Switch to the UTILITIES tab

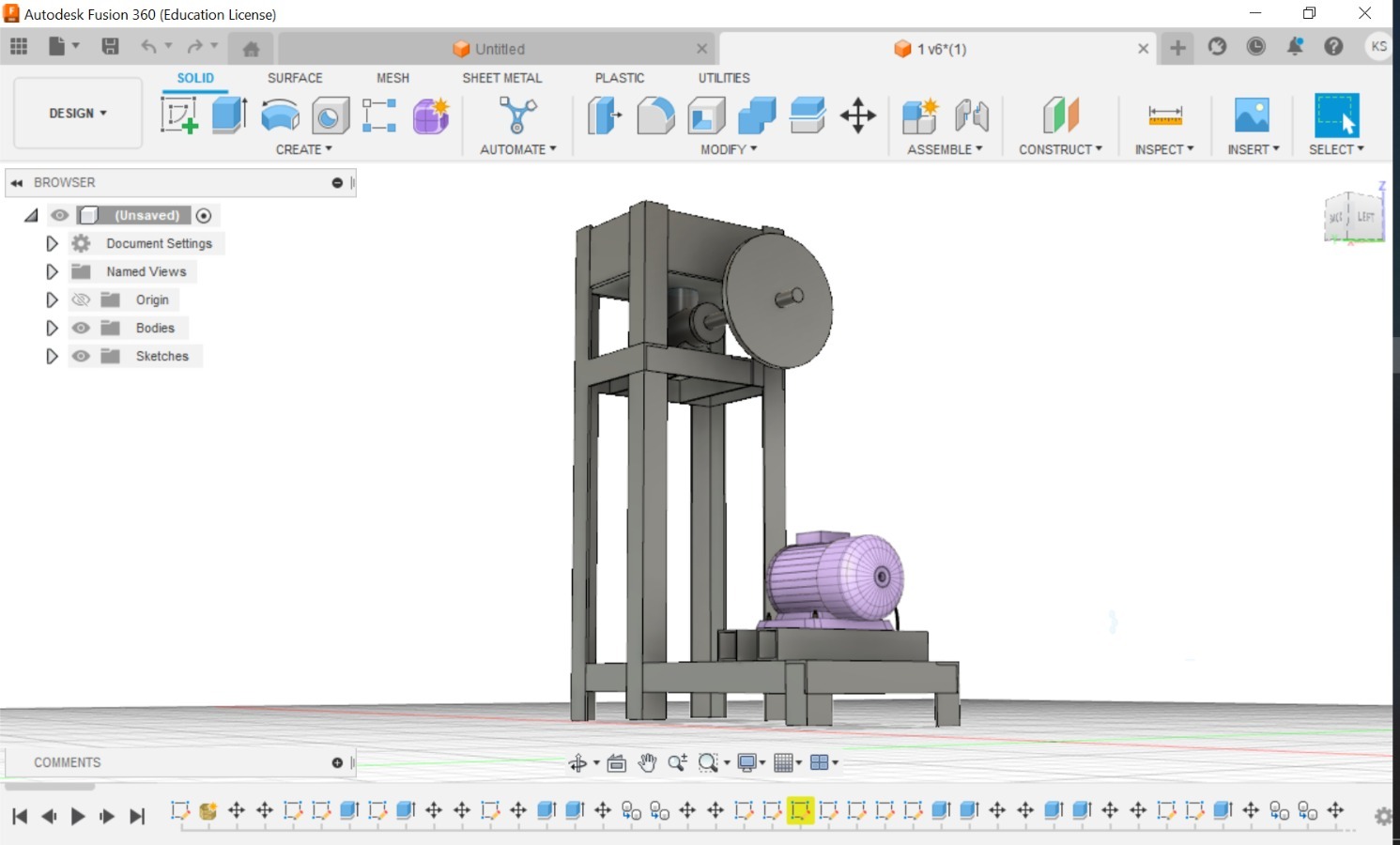point(724,78)
